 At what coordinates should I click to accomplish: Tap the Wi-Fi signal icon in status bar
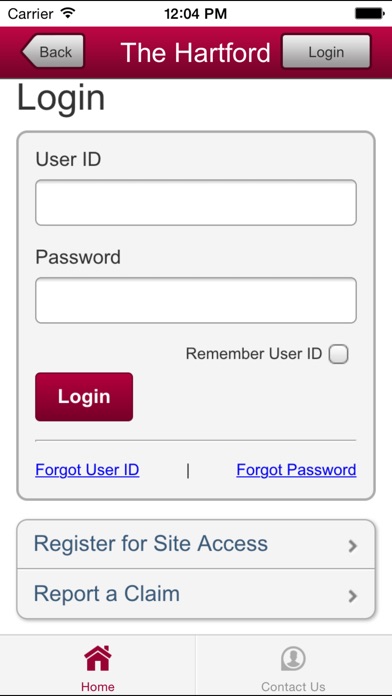pos(68,13)
